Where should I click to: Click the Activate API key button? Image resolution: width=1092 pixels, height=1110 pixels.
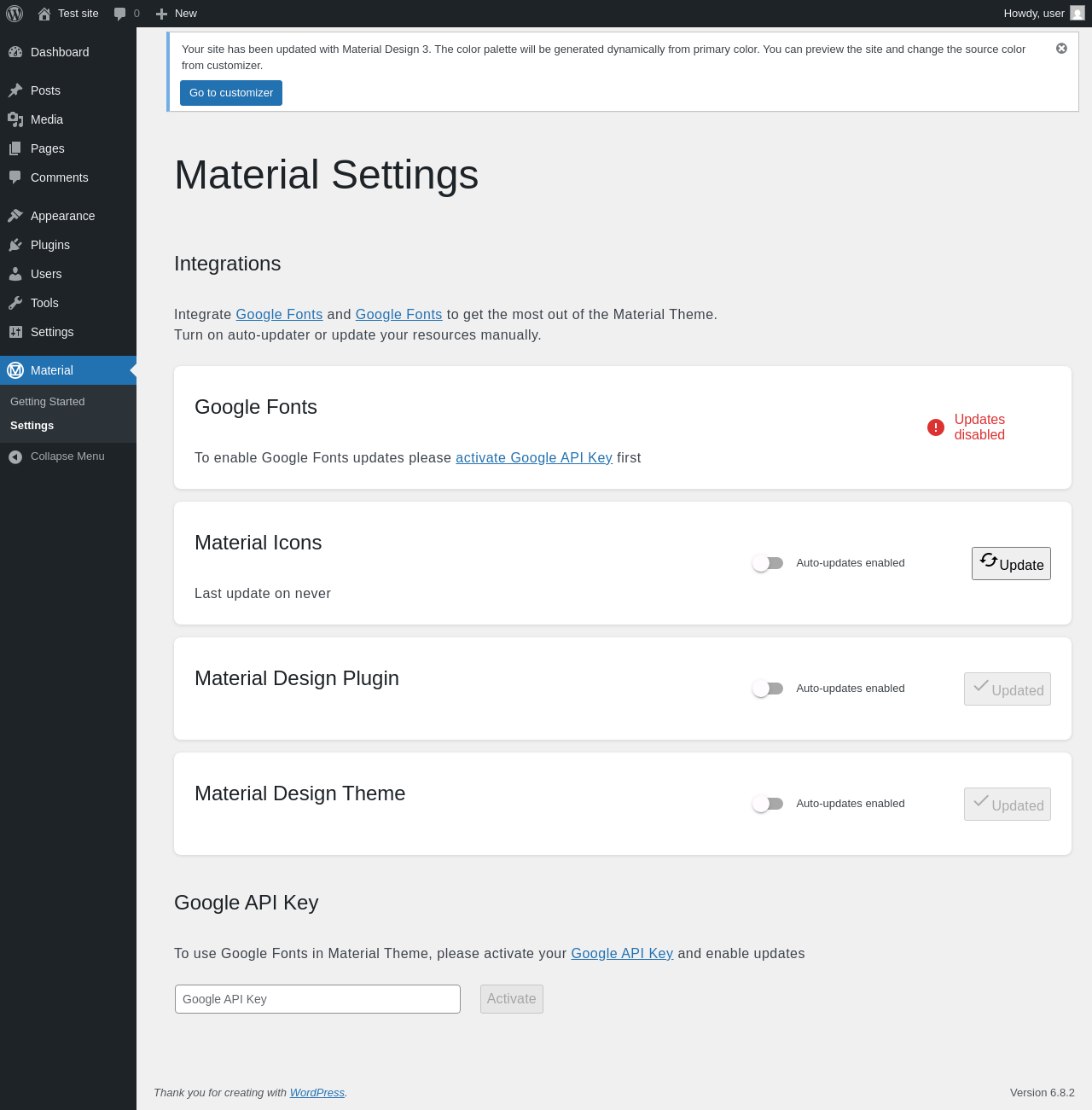coord(512,999)
